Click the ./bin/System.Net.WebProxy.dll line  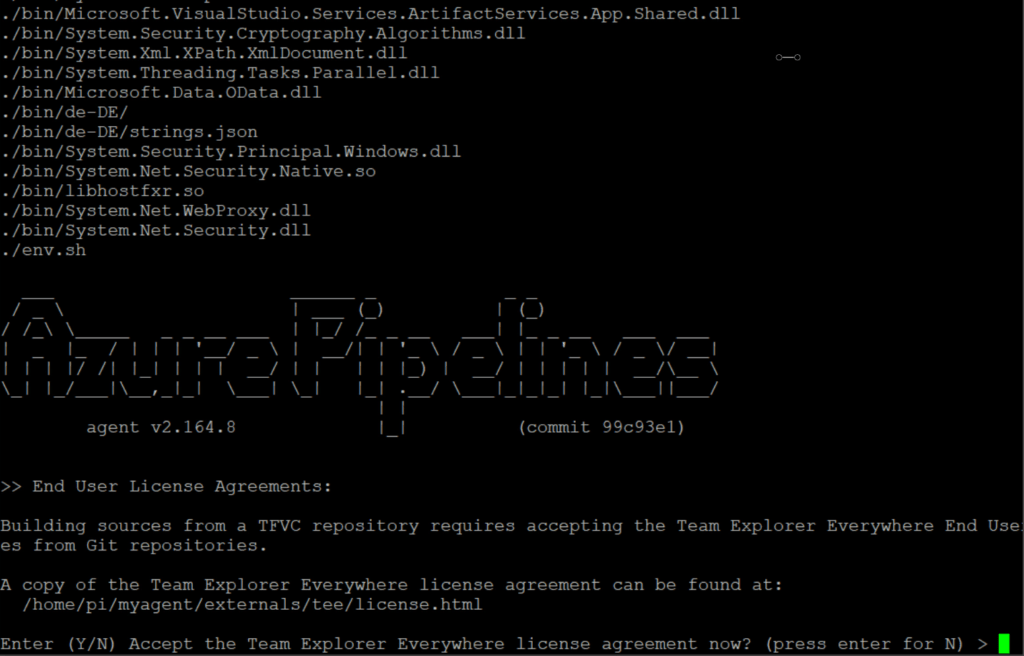[155, 211]
